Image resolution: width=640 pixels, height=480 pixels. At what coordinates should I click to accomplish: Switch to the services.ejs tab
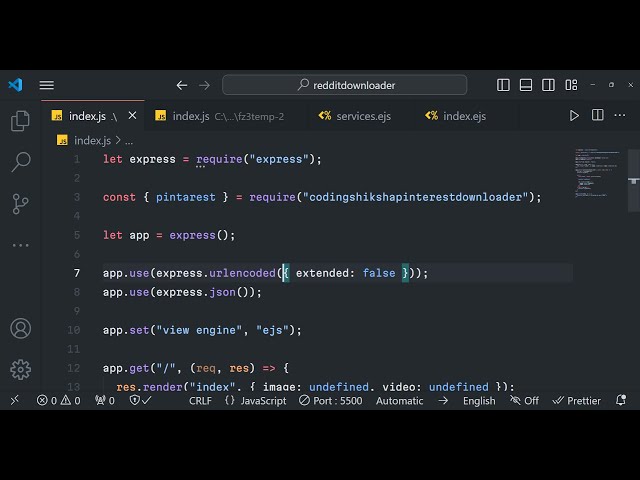coord(355,116)
